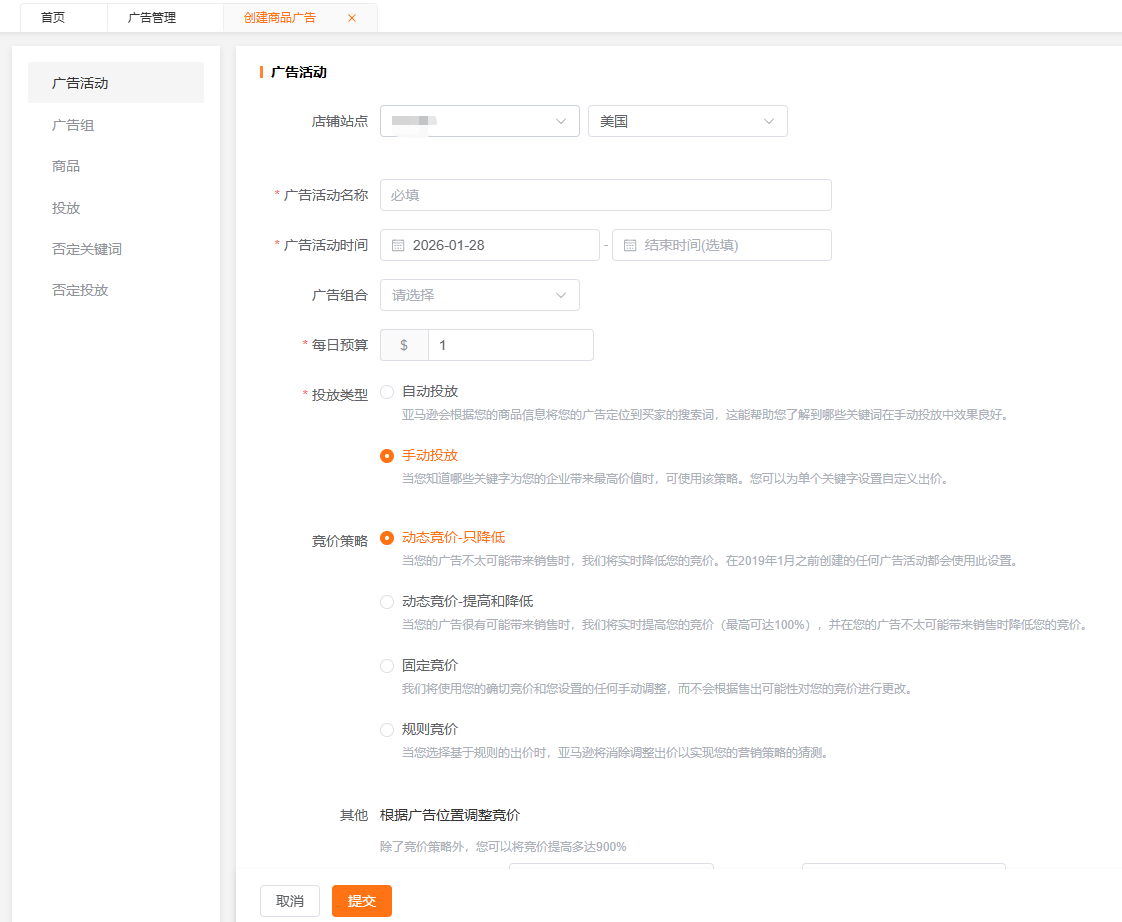Viewport: 1122px width, 922px height.
Task: Open the store selection dropdown
Action: click(479, 121)
